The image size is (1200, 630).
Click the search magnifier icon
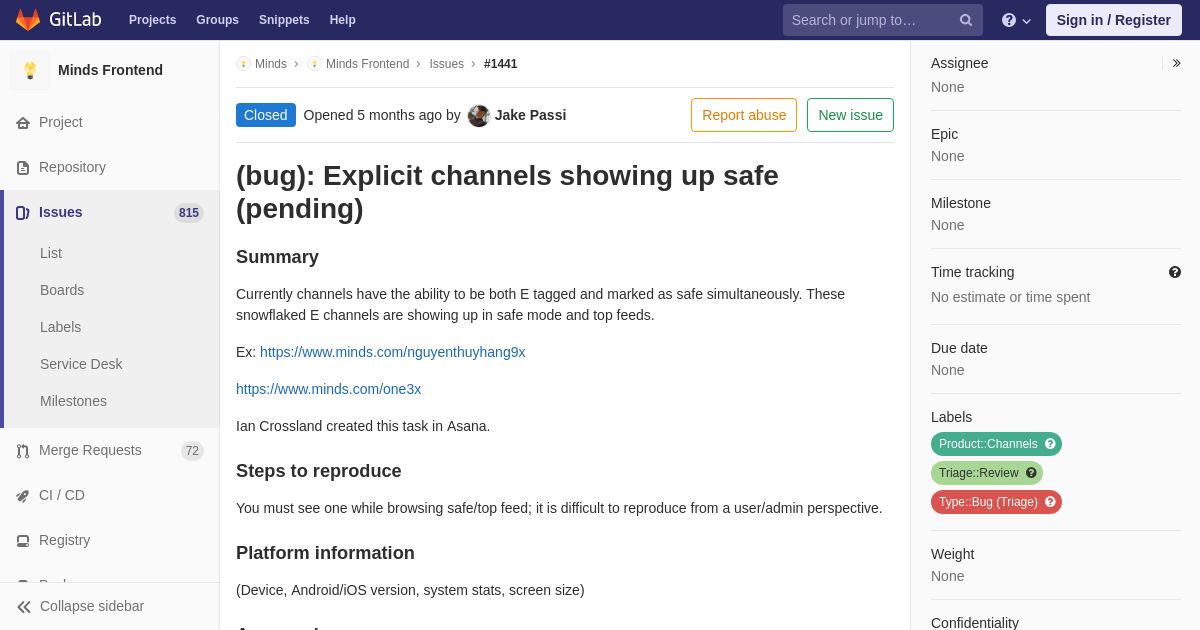pos(966,20)
